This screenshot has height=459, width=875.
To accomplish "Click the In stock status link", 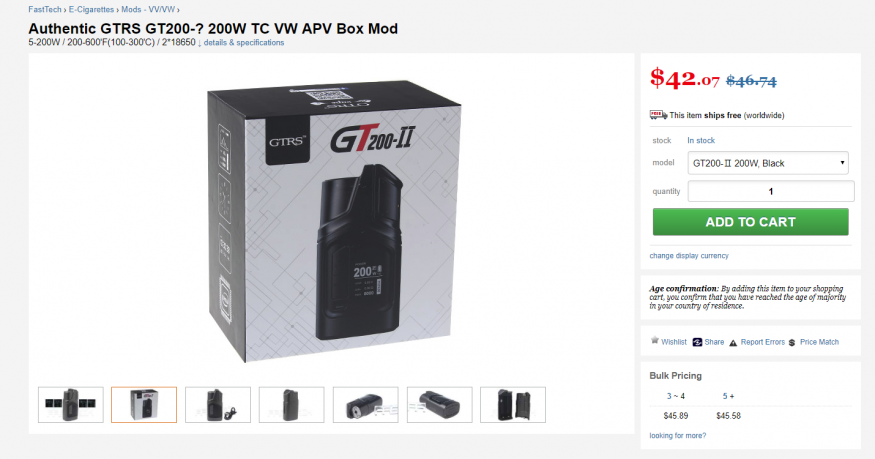I will click(x=701, y=141).
